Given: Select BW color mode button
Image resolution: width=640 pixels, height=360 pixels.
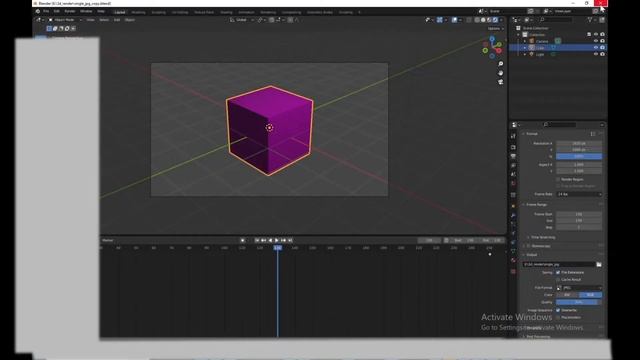Looking at the screenshot, I should (x=567, y=295).
